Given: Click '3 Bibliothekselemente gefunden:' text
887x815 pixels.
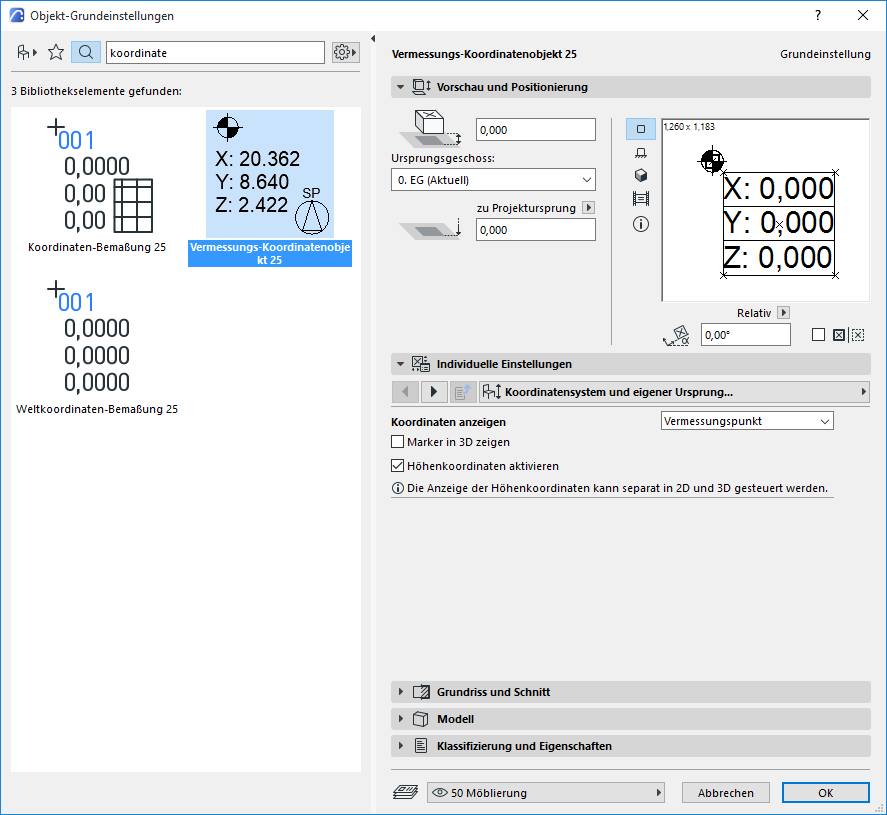Looking at the screenshot, I should coord(97,91).
